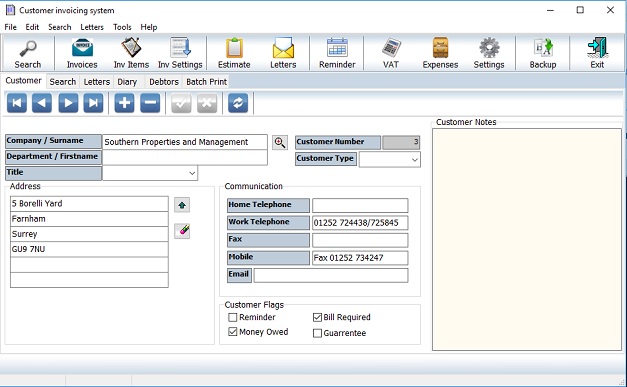This screenshot has width=627, height=387.
Task: Switch to the Customer tab
Action: pos(23,81)
